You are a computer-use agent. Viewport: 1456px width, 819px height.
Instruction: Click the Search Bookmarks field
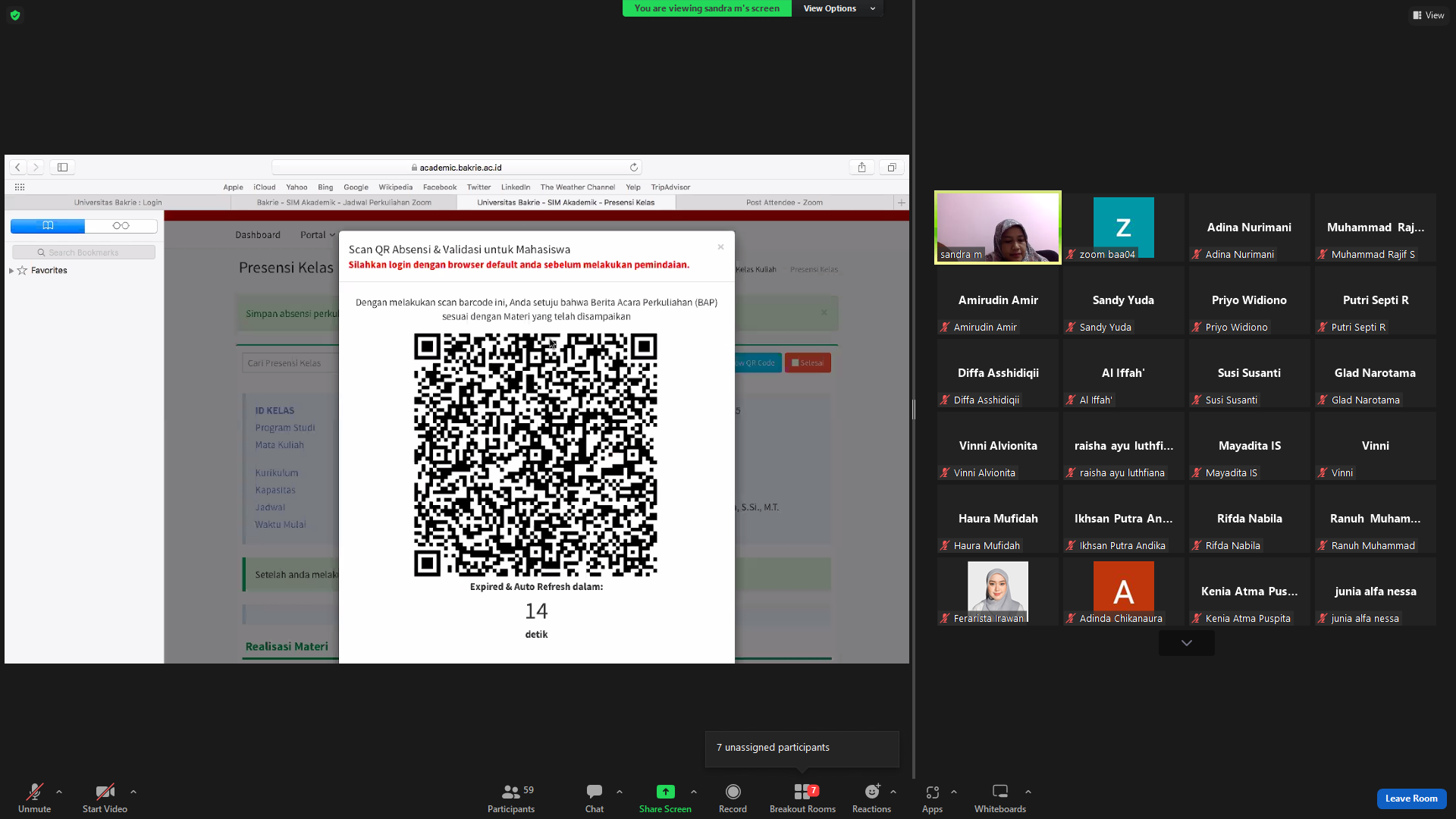point(83,253)
